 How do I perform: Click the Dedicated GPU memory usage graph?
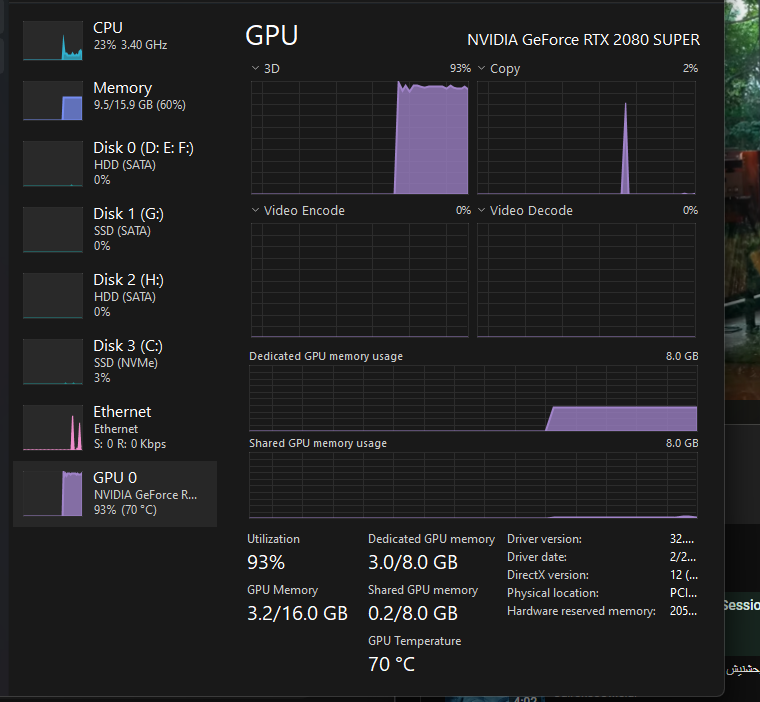point(473,398)
